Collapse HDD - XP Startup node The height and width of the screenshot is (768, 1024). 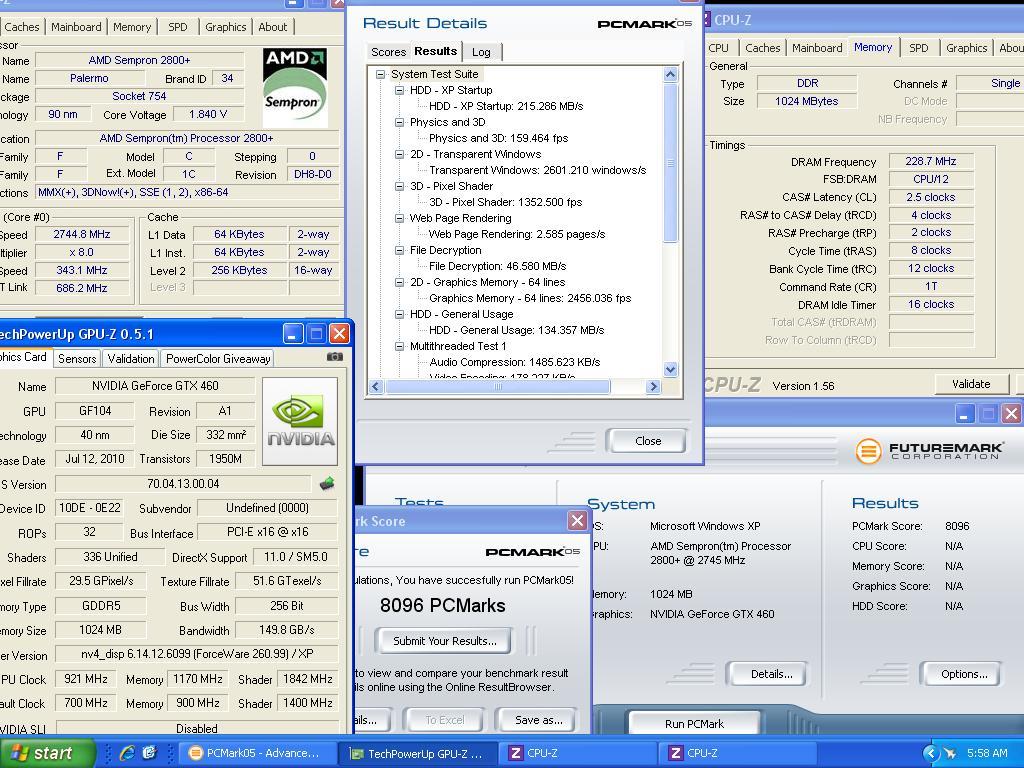click(x=399, y=91)
